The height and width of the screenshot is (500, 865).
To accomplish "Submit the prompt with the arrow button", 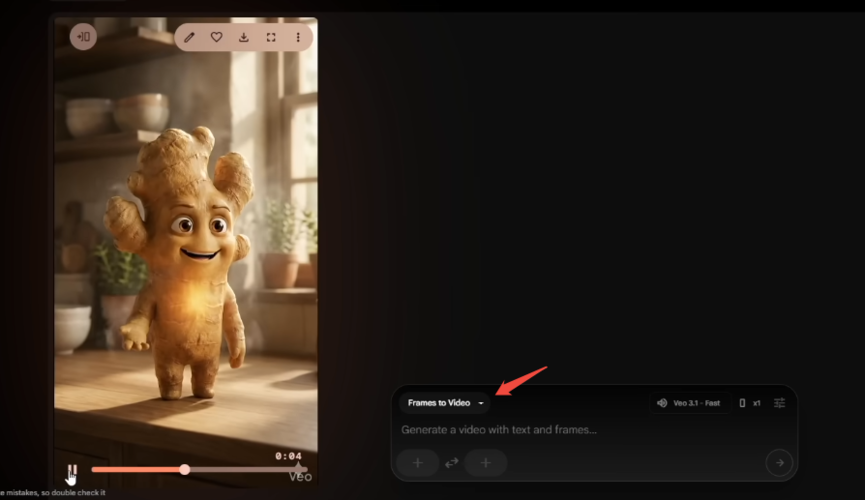I will pyautogui.click(x=779, y=462).
